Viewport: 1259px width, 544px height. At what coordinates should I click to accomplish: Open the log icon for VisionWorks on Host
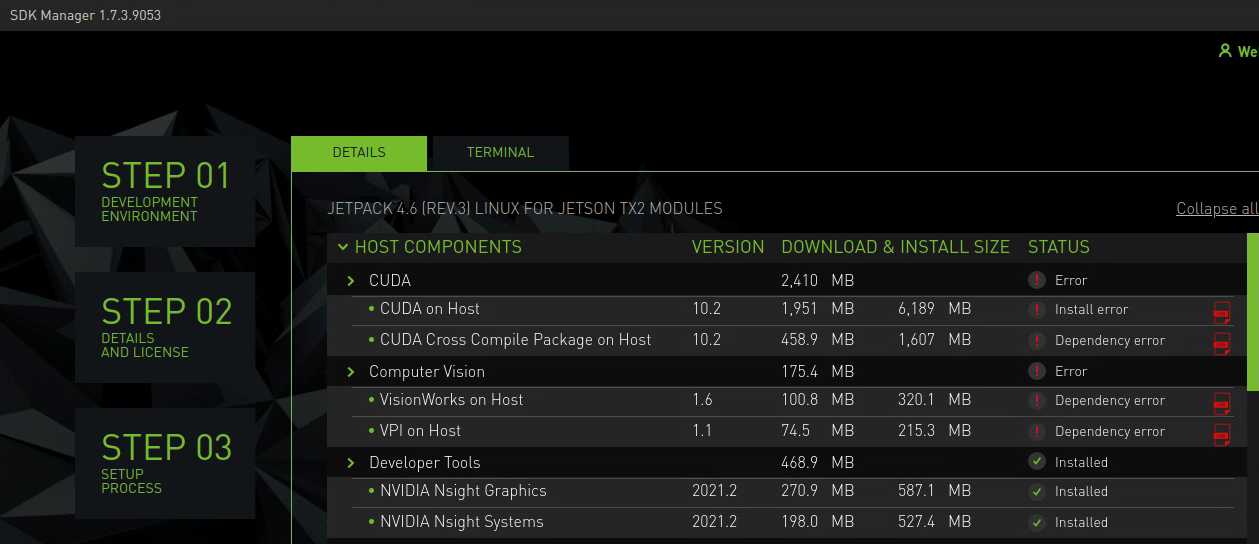1221,403
